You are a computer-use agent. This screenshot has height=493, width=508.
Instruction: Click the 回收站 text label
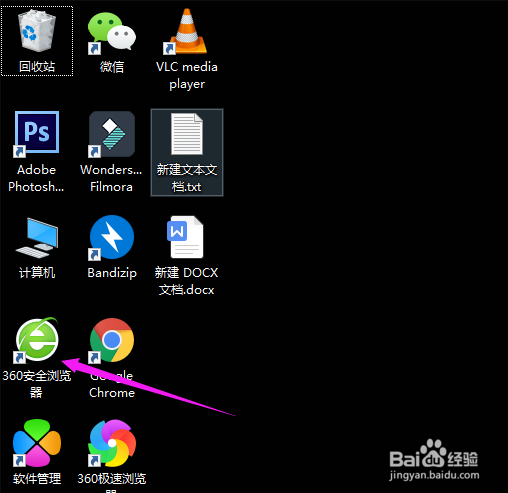(37, 67)
